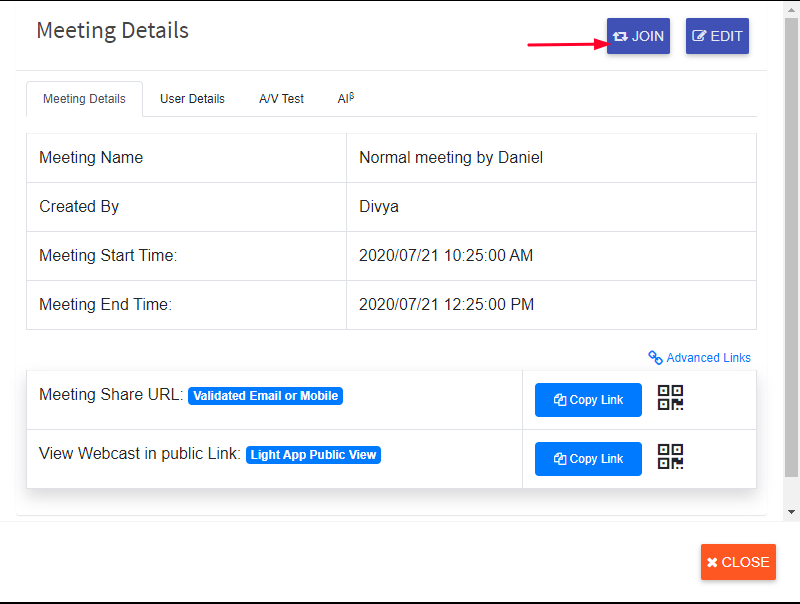Click the 'Meeting Share URL:' label
Viewport: 800px width, 604px height.
pyautogui.click(x=111, y=395)
